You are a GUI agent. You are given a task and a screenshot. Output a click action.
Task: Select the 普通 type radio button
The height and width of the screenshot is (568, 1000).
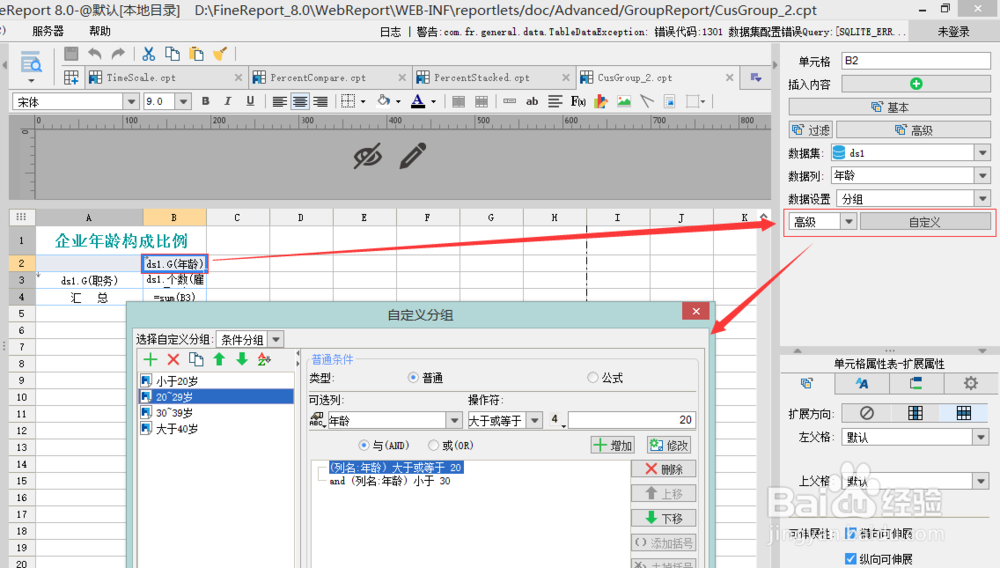[413, 378]
